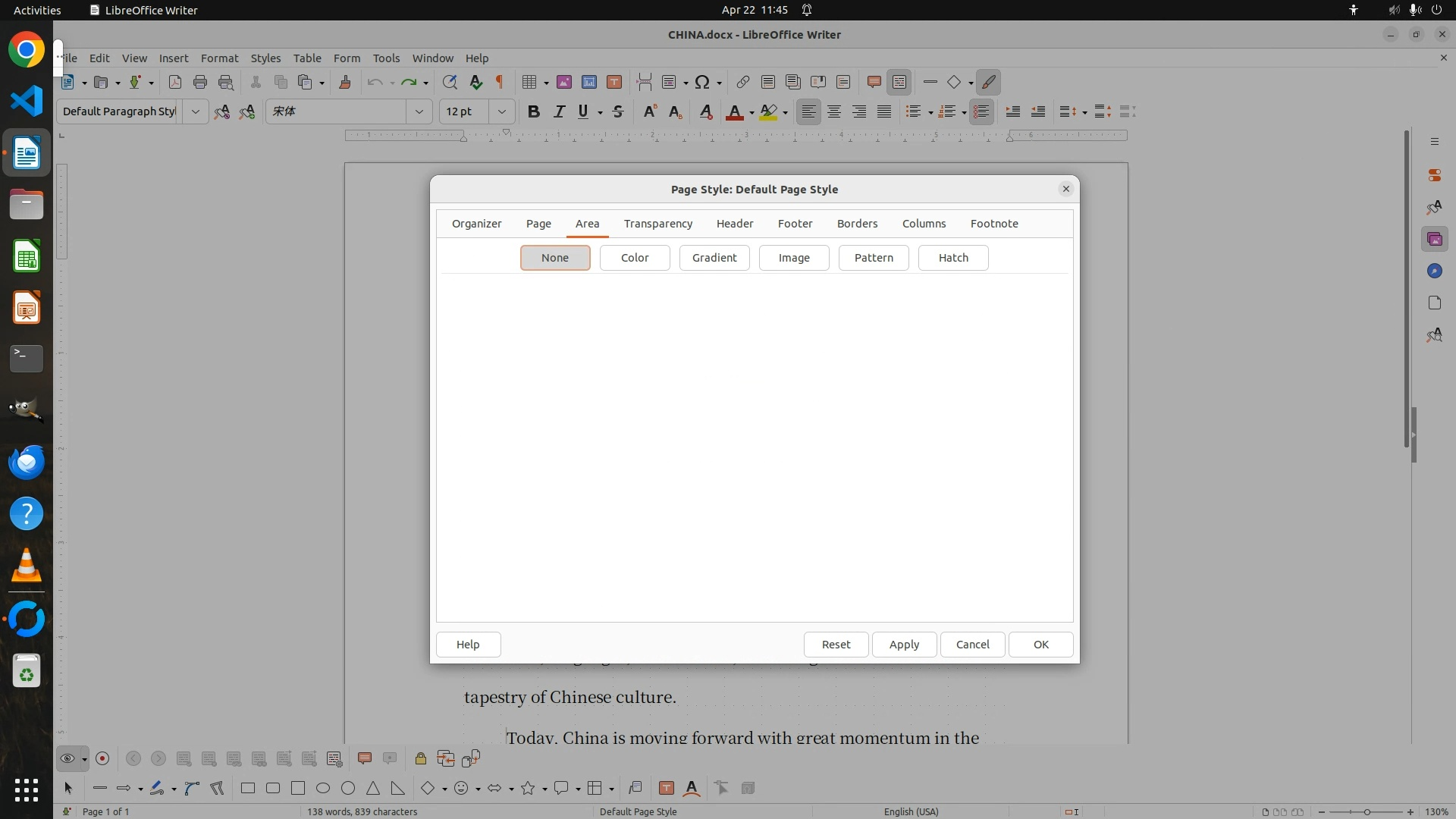This screenshot has height=819, width=1456.
Task: Toggle Bold formatting icon
Action: (x=534, y=111)
